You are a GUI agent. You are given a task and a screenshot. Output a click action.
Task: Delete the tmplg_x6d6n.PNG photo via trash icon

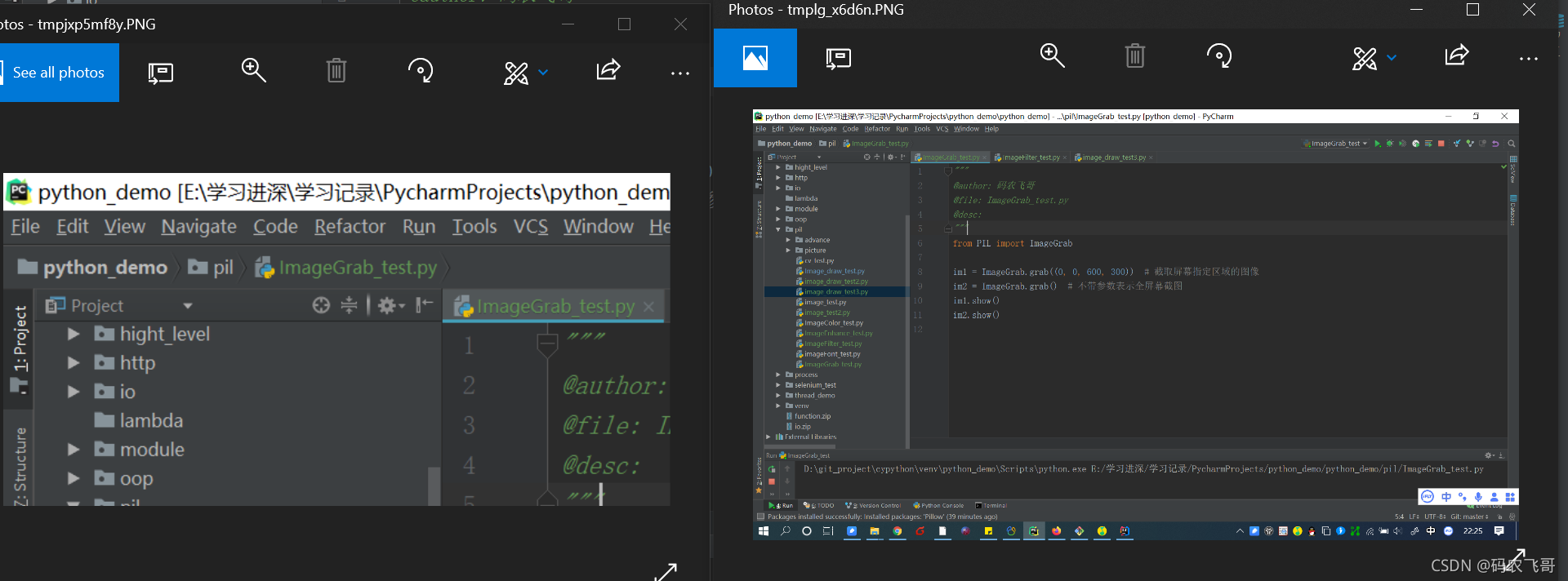(1135, 56)
